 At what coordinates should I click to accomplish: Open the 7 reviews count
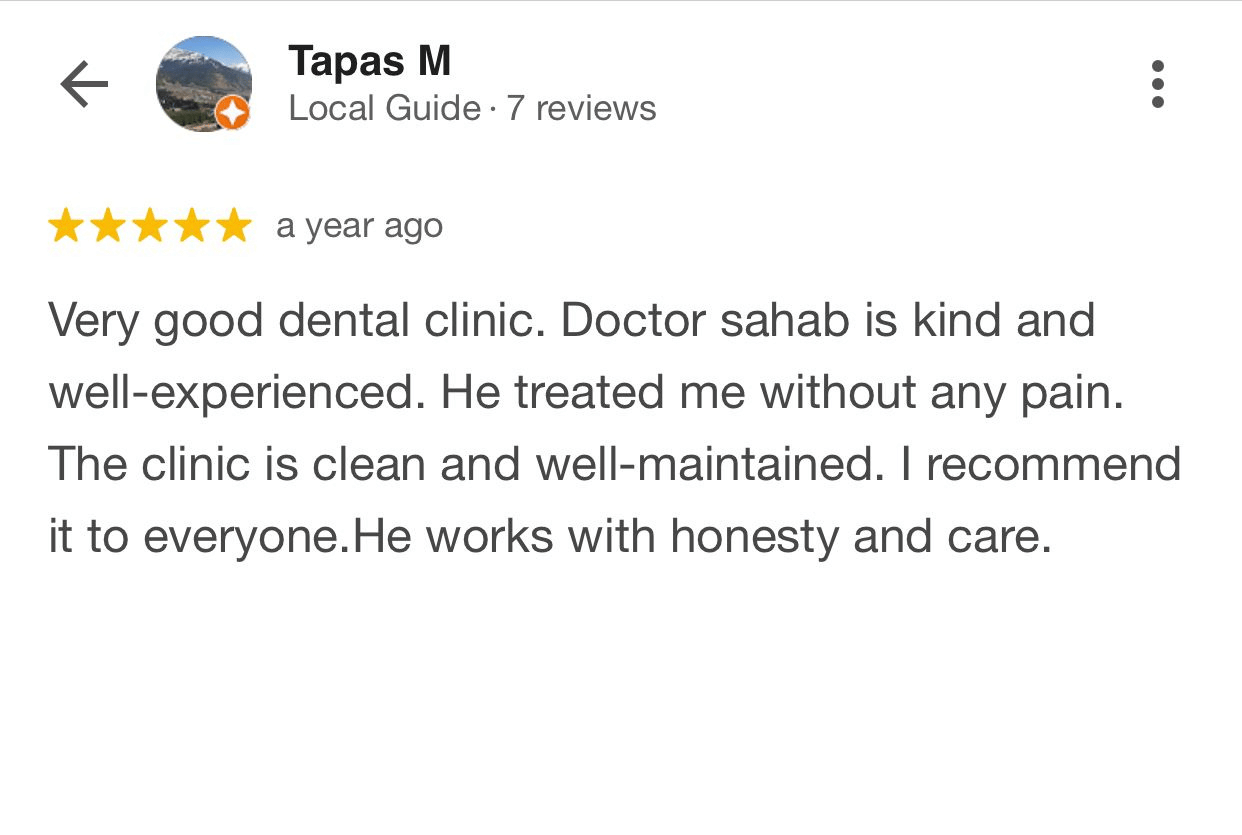tap(581, 108)
